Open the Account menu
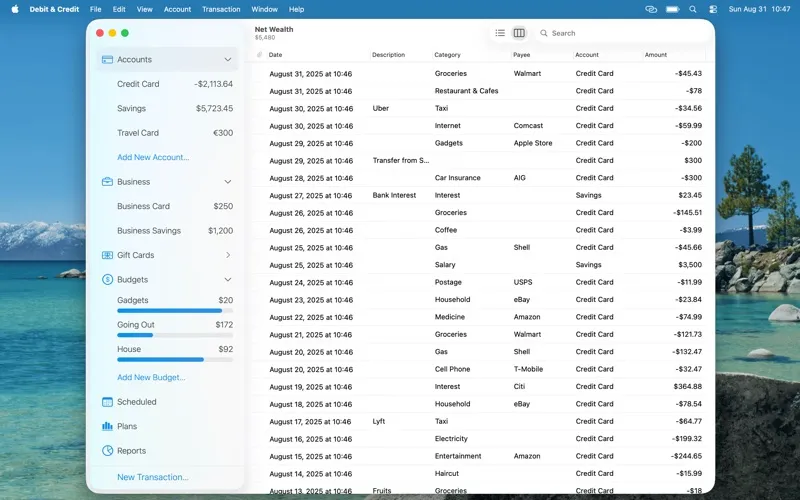800x500 pixels. (177, 9)
